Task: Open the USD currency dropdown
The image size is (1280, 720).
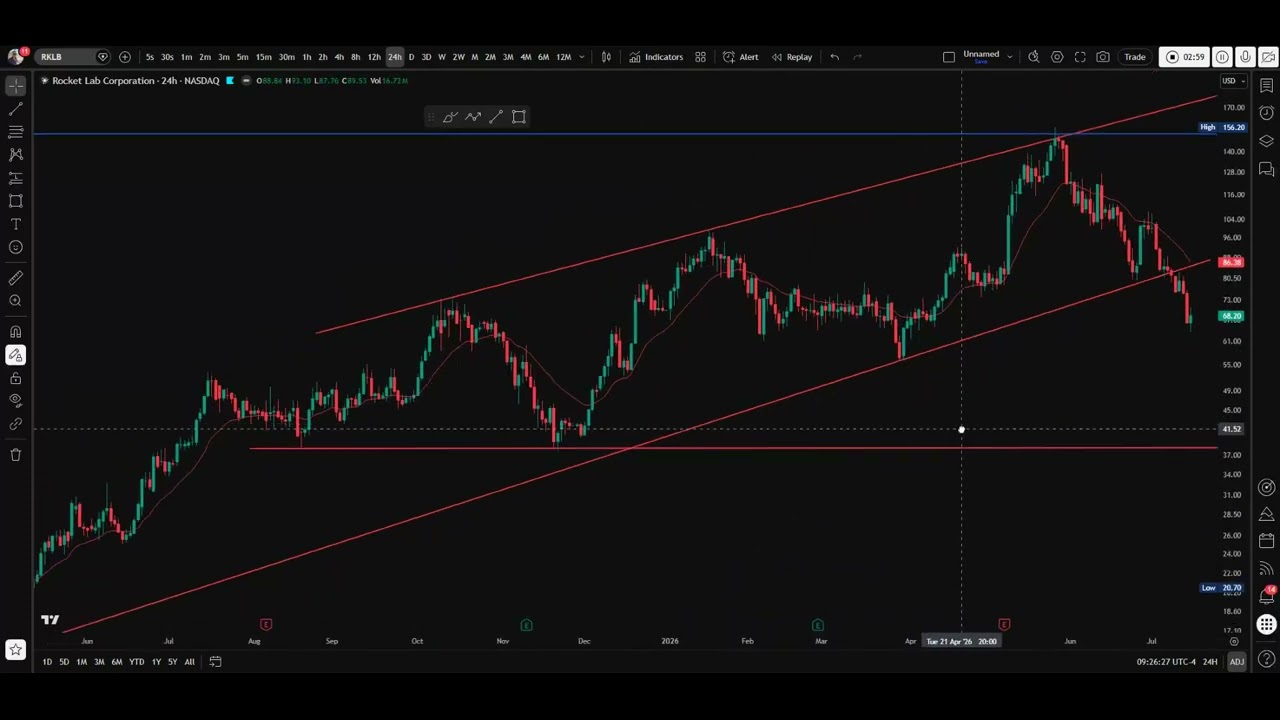Action: (1233, 81)
